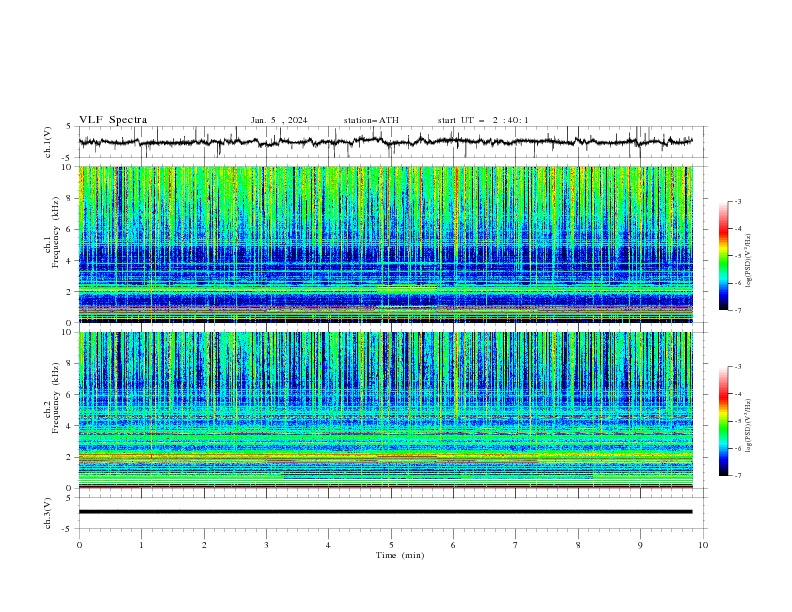Click the ch.1 spectrogram's color scale bar
Viewport: 792px width, 612px height.
[x=723, y=255]
